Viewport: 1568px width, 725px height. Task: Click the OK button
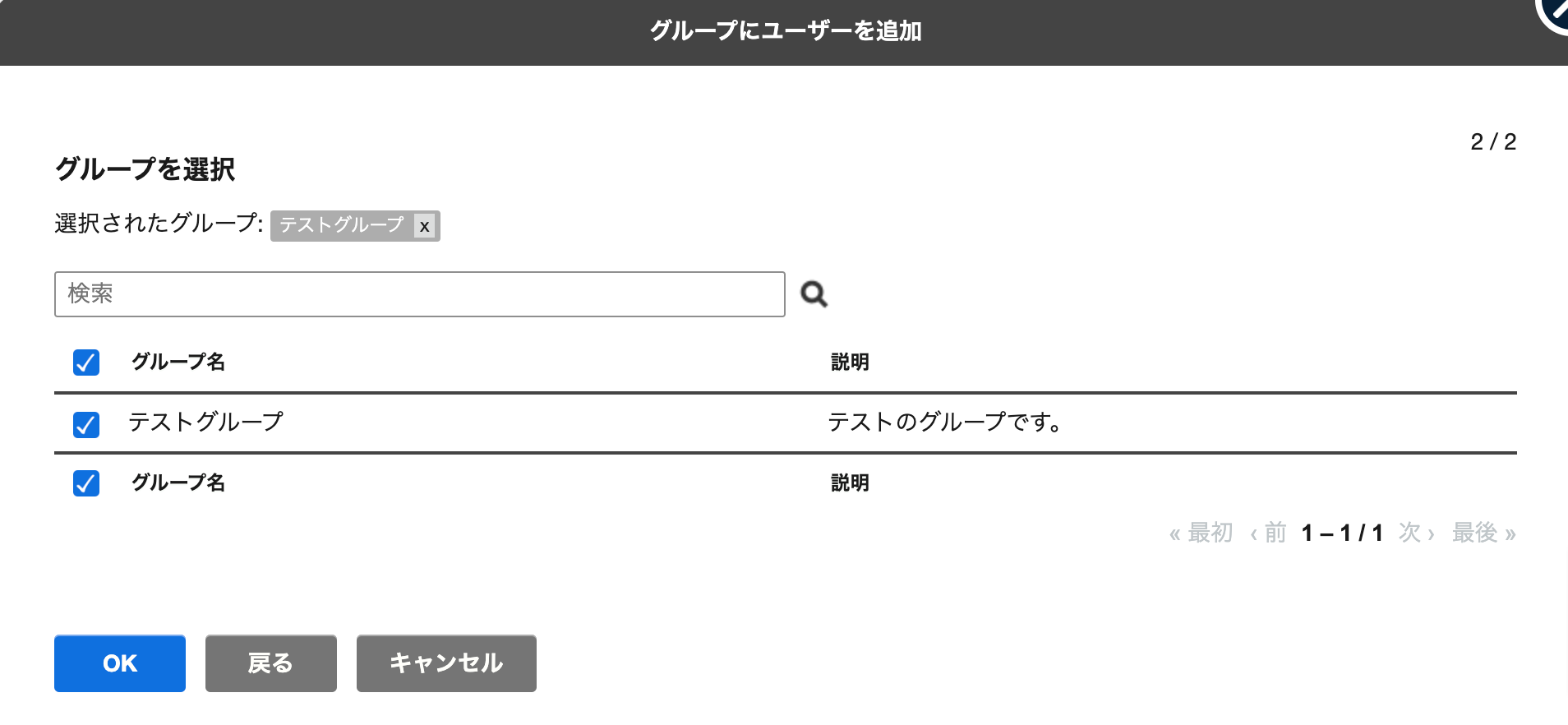click(120, 663)
